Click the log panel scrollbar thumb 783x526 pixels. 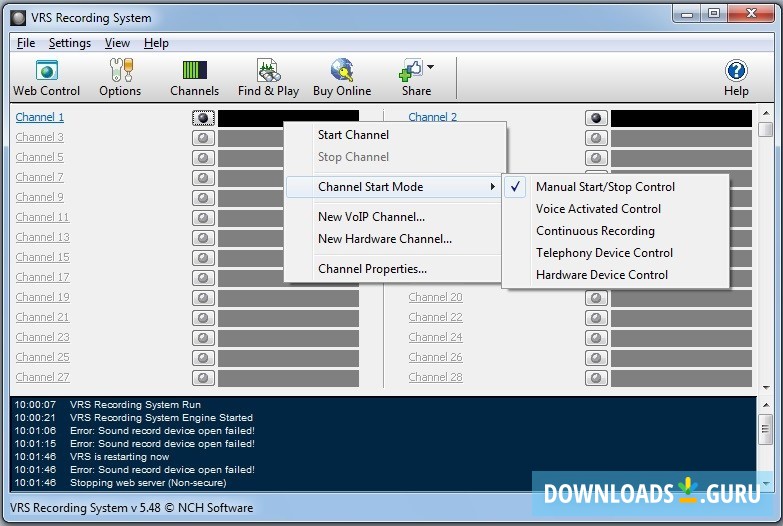(x=766, y=429)
